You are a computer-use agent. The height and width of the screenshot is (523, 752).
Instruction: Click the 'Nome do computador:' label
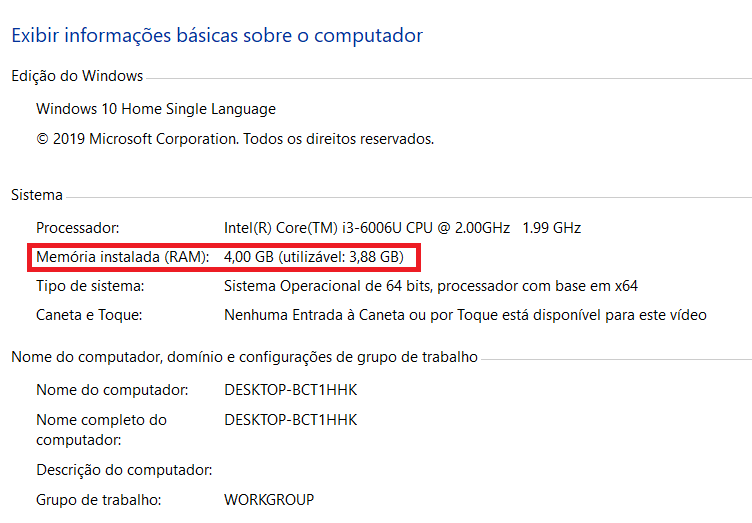pos(112,390)
